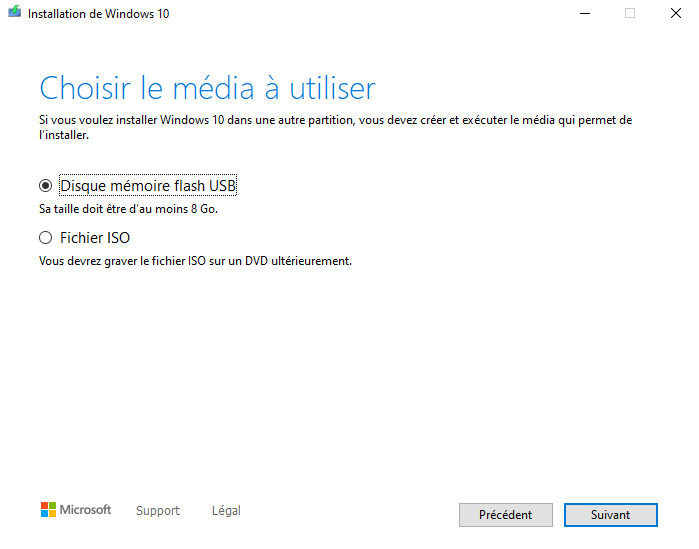Click the "Choisir le média à utiliser" heading

pyautogui.click(x=207, y=88)
